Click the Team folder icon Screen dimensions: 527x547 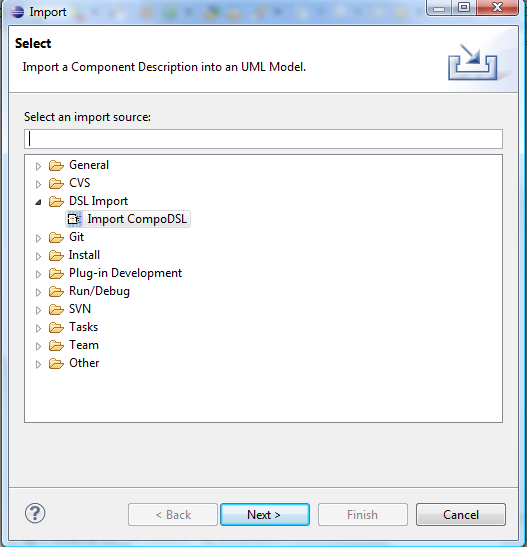tap(56, 345)
